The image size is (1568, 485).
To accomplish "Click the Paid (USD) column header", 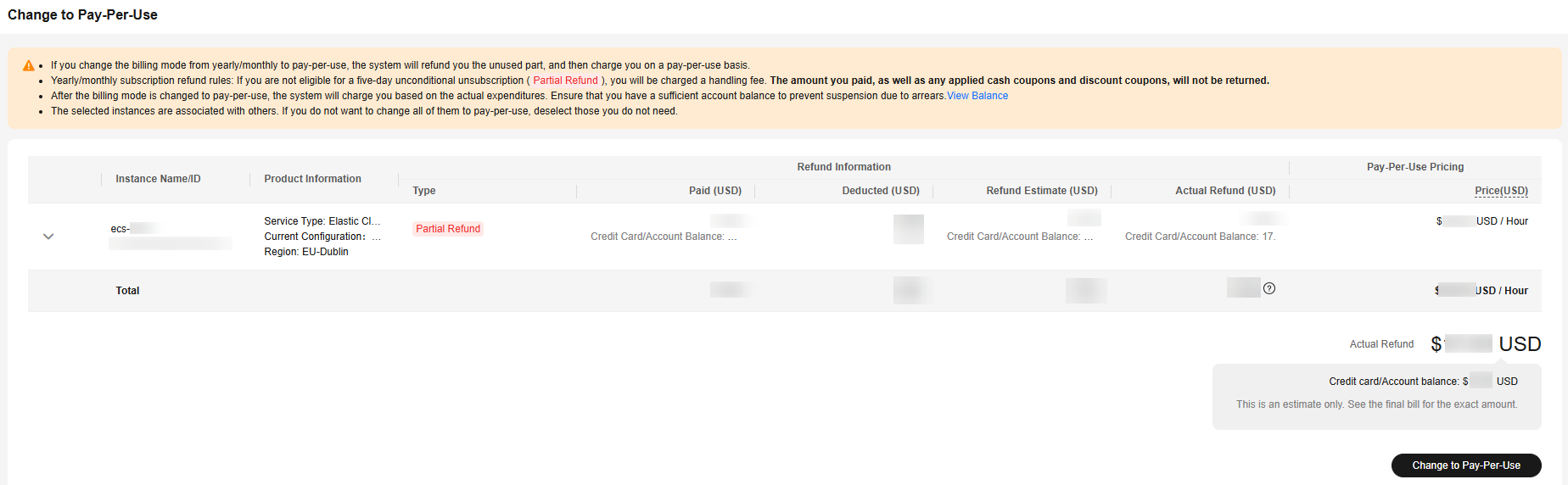I will point(714,191).
